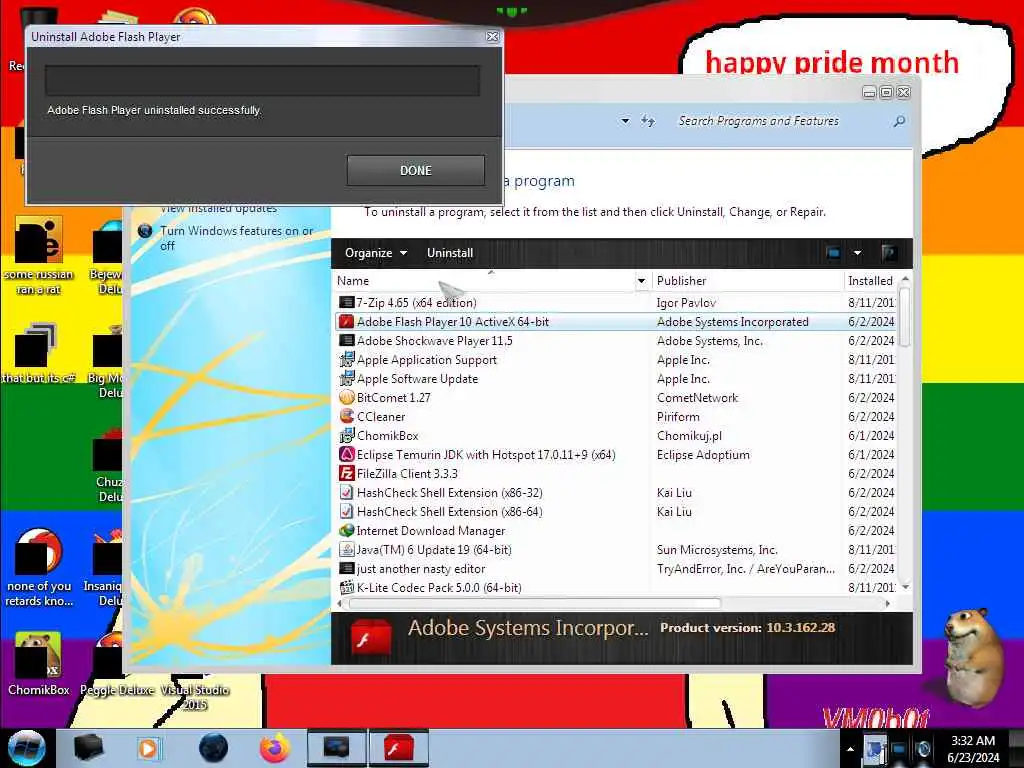This screenshot has height=768, width=1024.
Task: Click the Programs and Features taskbar button
Action: (336, 748)
